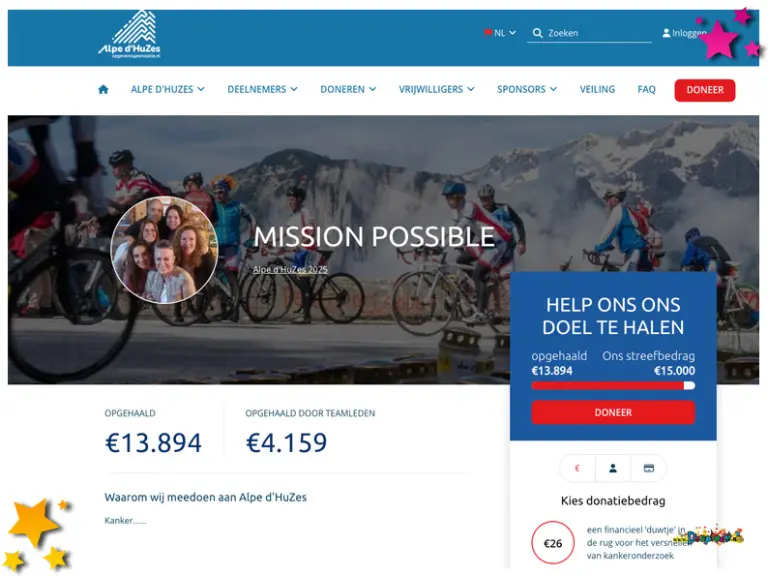Click the fundraising progress bar
768x576 pixels.
coord(613,385)
